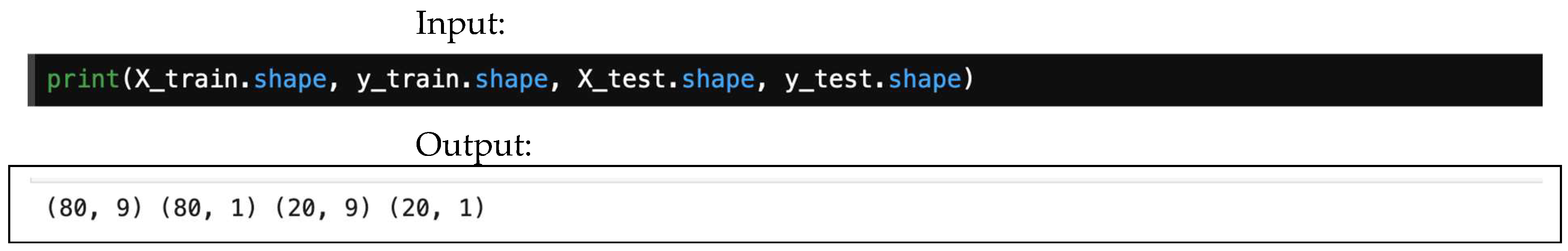The height and width of the screenshot is (251, 1568).
Task: Place cursor on X_train in code
Action: 186,80
